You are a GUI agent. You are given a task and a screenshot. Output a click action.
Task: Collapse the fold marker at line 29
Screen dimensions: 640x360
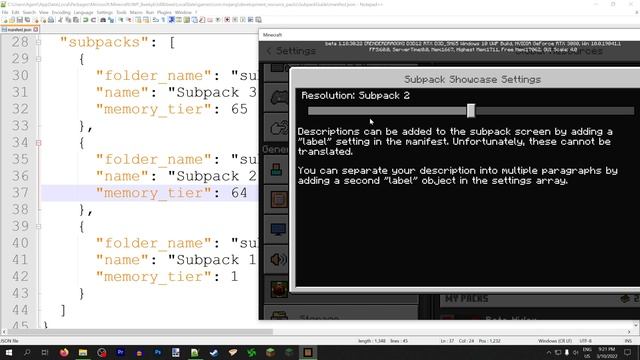(38, 59)
